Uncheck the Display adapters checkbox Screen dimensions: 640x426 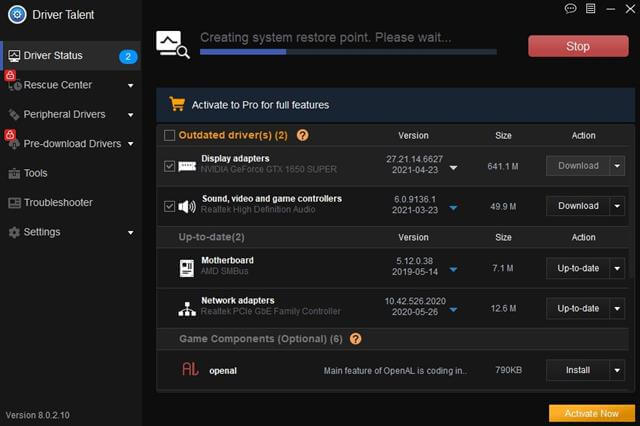169,166
